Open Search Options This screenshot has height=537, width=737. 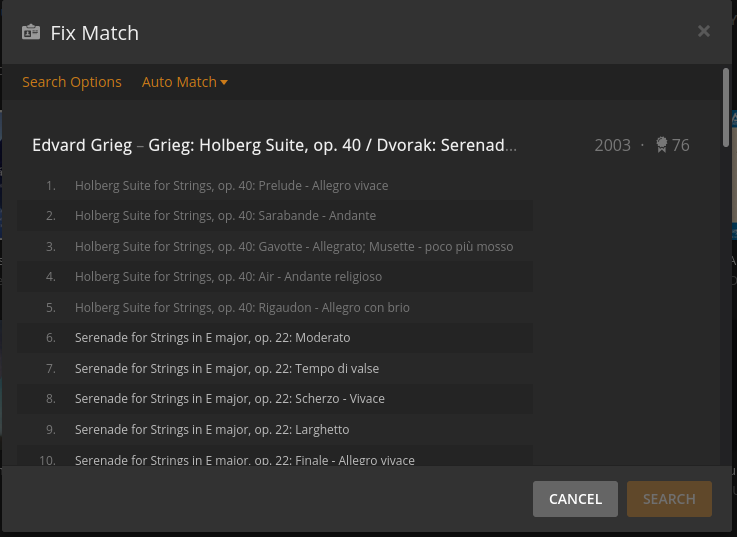[72, 82]
